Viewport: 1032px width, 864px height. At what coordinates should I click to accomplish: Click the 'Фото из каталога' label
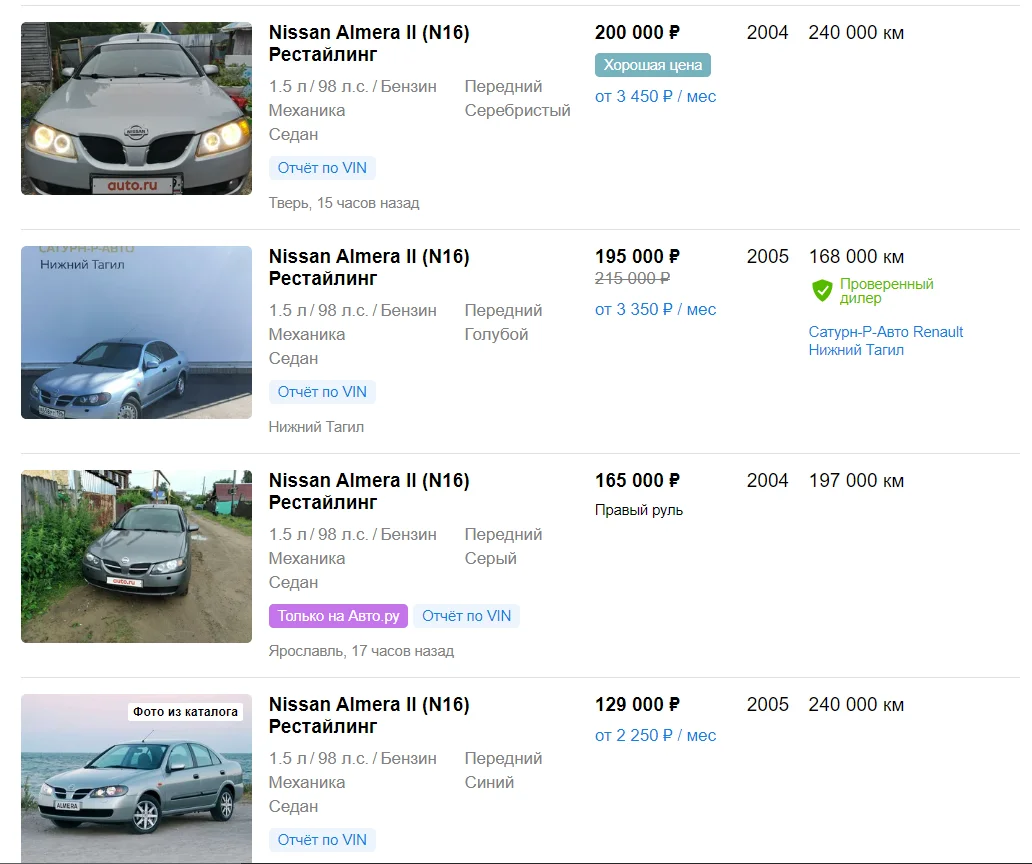click(185, 711)
